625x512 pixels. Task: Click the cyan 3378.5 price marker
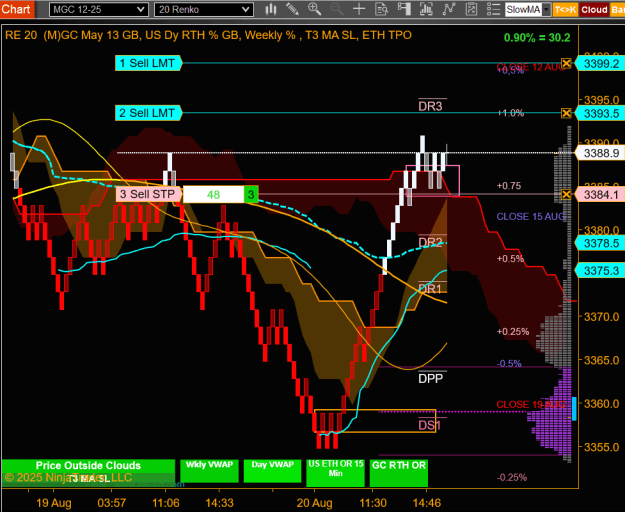click(600, 243)
